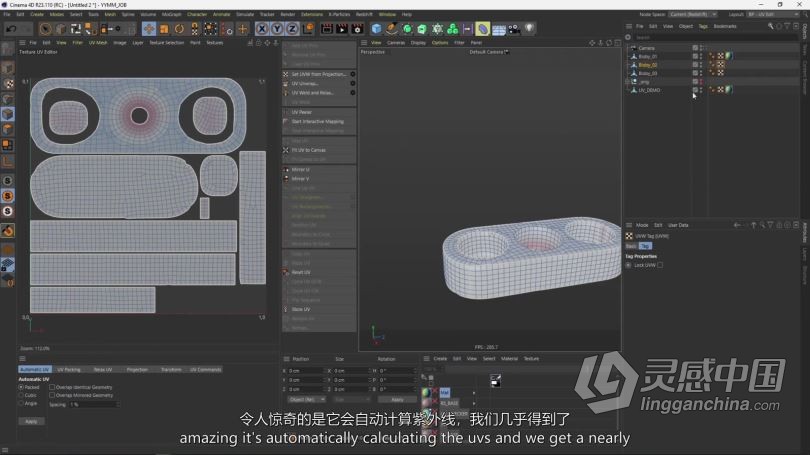
Task: Click the Undo arrow in main toolbar
Action: (11, 29)
